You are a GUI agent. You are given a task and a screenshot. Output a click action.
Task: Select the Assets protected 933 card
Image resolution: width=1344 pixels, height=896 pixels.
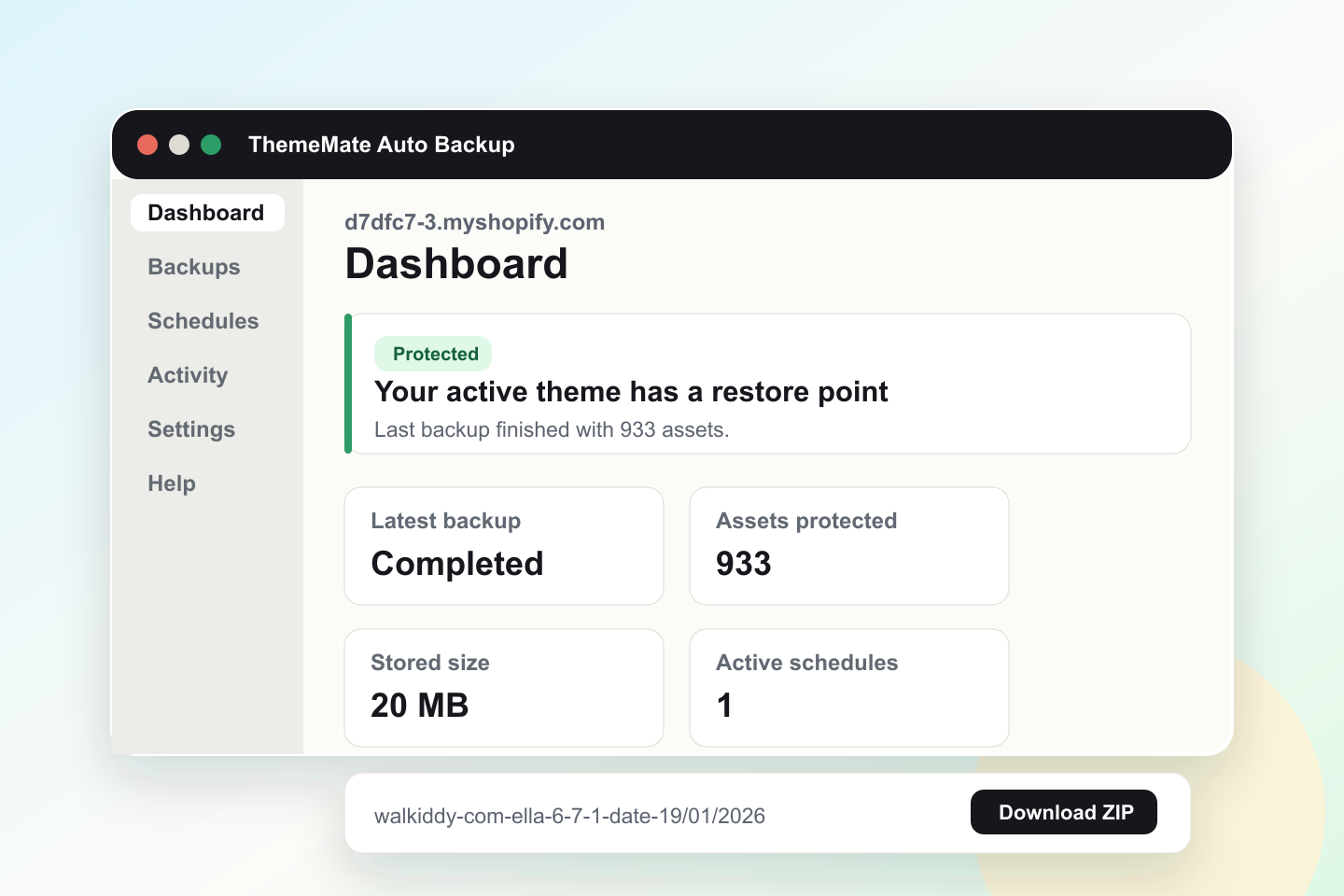(849, 546)
